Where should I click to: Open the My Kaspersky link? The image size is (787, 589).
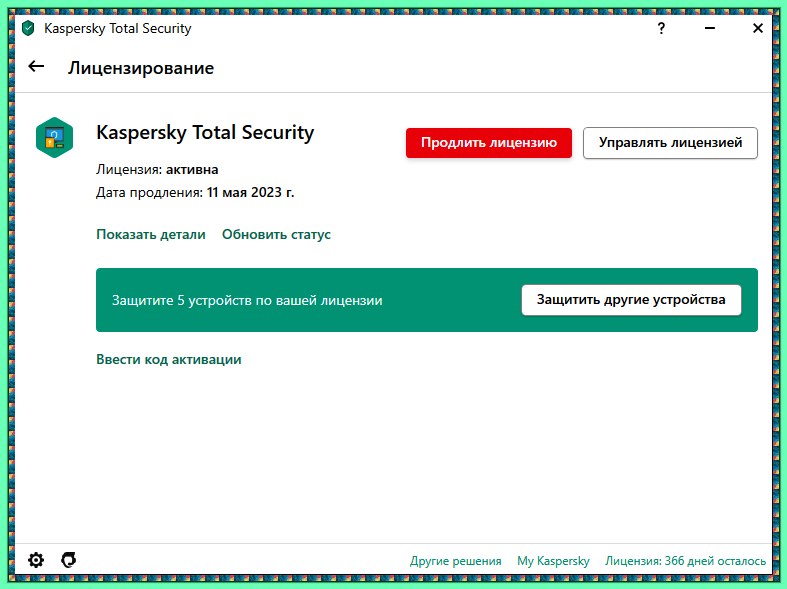pos(553,561)
